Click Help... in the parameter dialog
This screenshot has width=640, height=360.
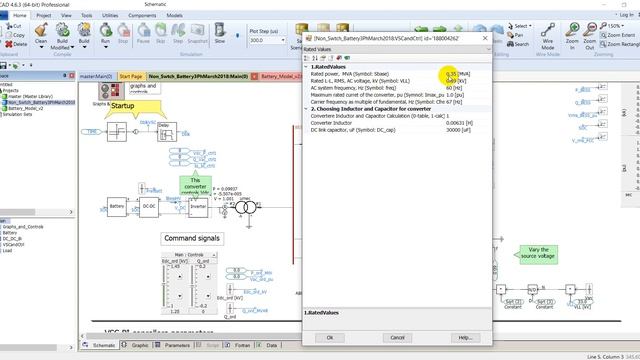(465, 338)
